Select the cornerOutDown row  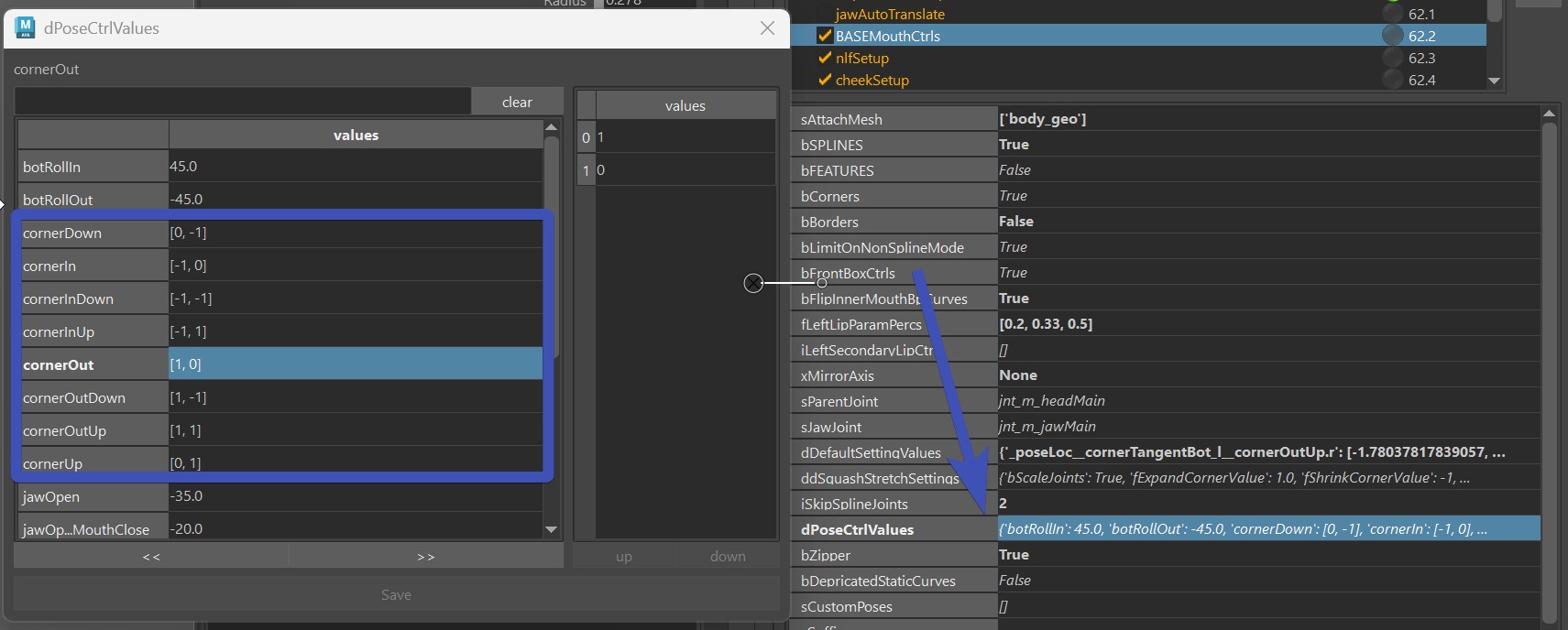pos(280,397)
